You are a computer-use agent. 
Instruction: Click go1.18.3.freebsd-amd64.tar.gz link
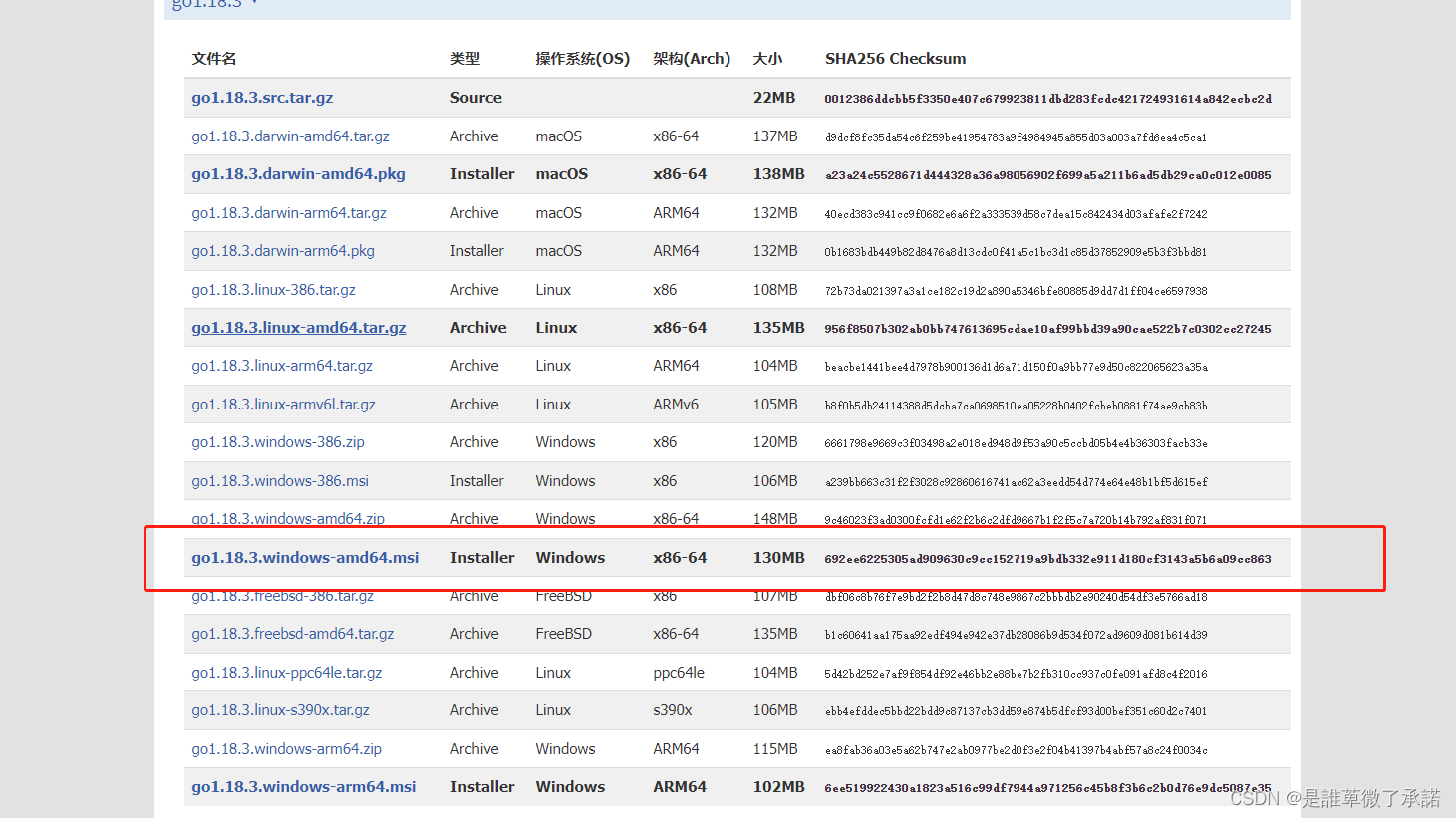point(293,634)
